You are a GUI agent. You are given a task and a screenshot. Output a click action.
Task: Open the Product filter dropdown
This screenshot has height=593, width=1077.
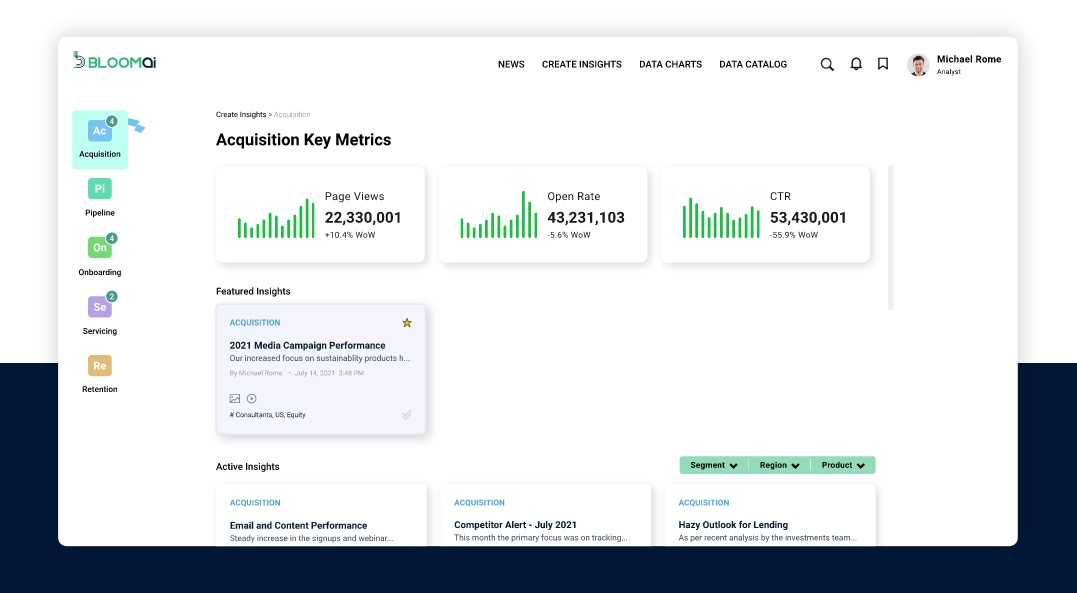click(x=843, y=465)
